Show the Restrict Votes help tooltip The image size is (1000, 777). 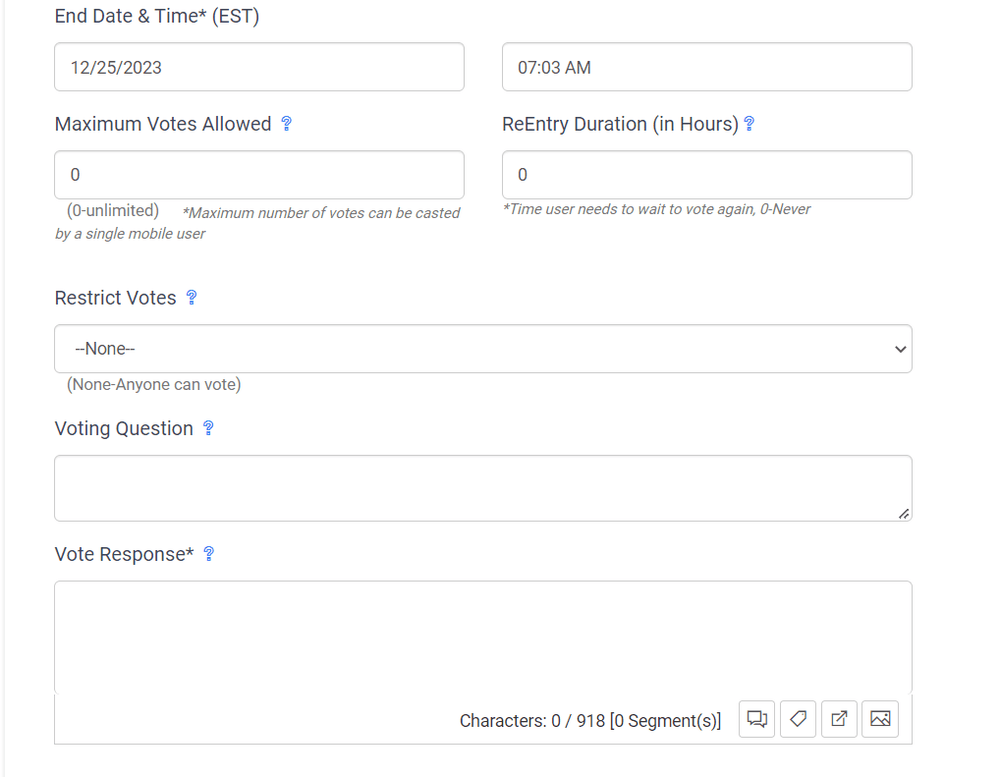click(x=192, y=298)
